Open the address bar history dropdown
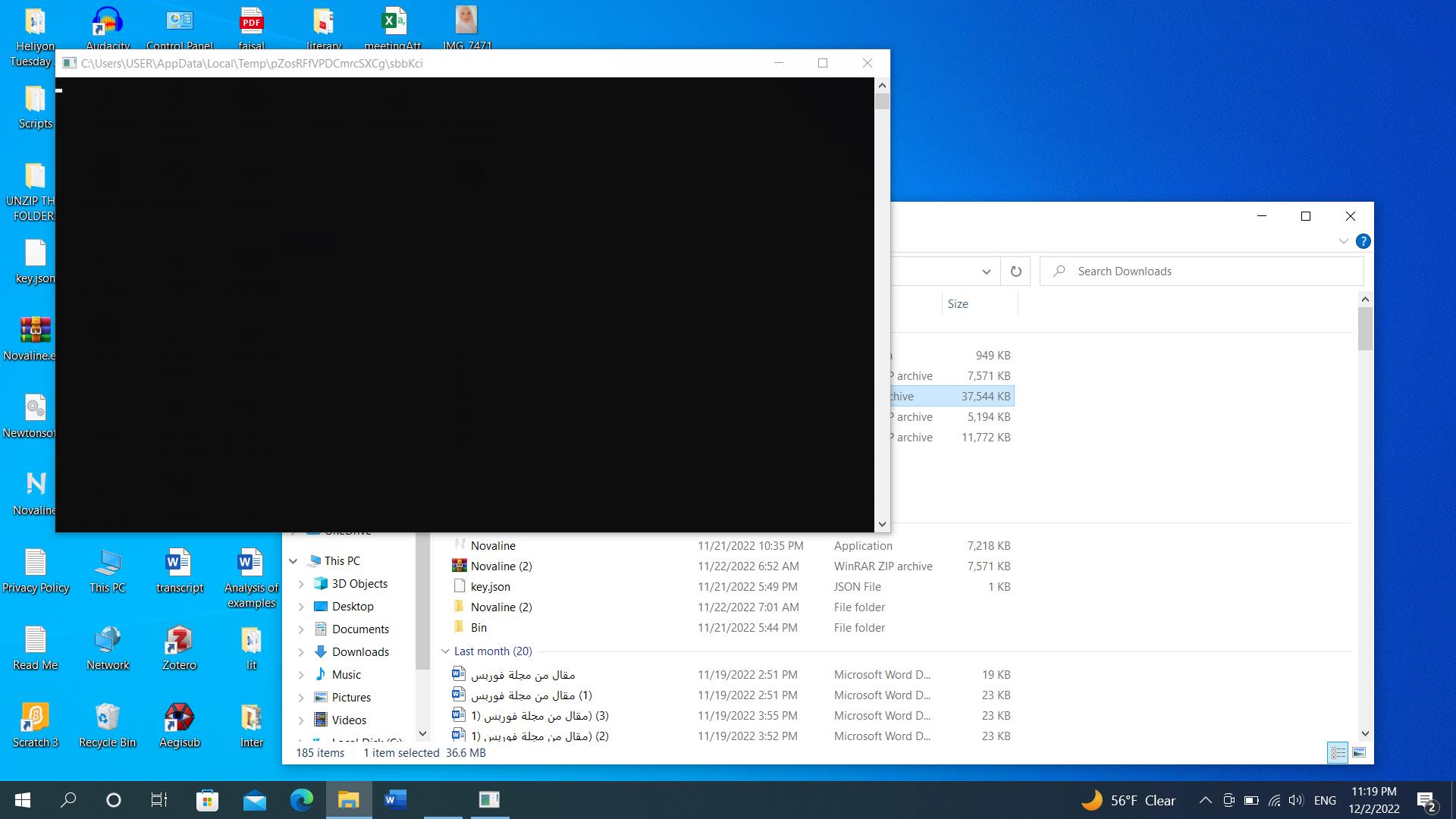This screenshot has height=819, width=1456. 986,271
